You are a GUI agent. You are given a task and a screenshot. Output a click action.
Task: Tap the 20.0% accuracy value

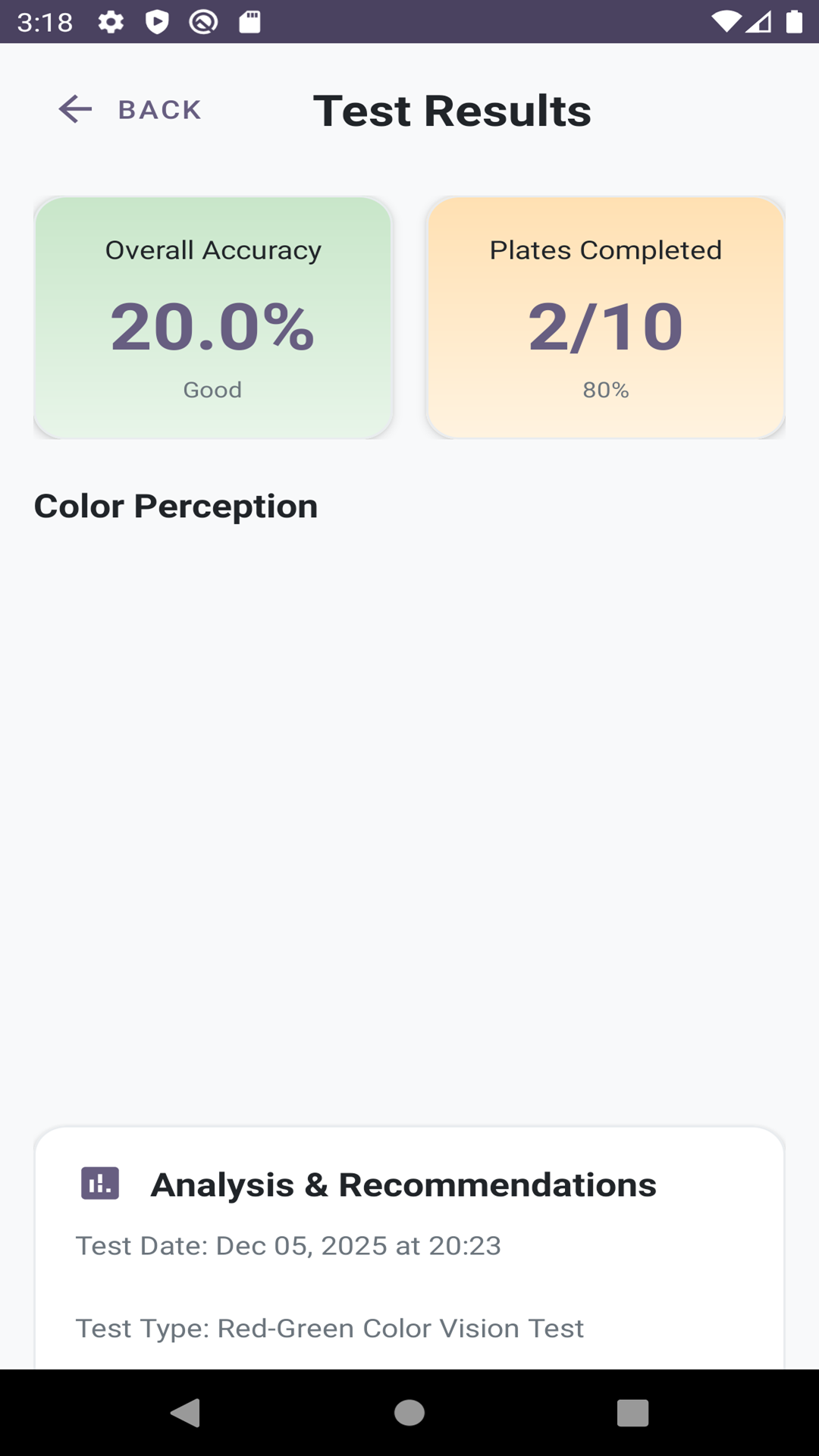212,327
